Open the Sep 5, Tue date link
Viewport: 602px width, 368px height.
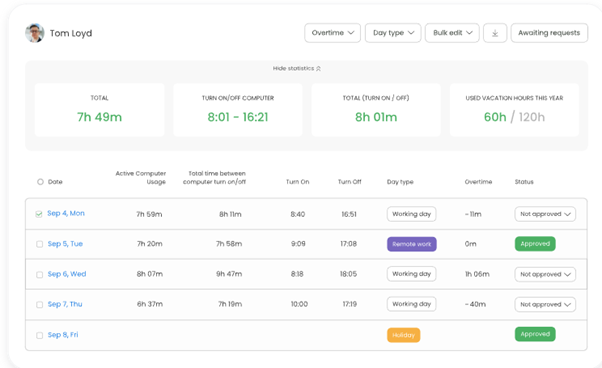(x=65, y=244)
